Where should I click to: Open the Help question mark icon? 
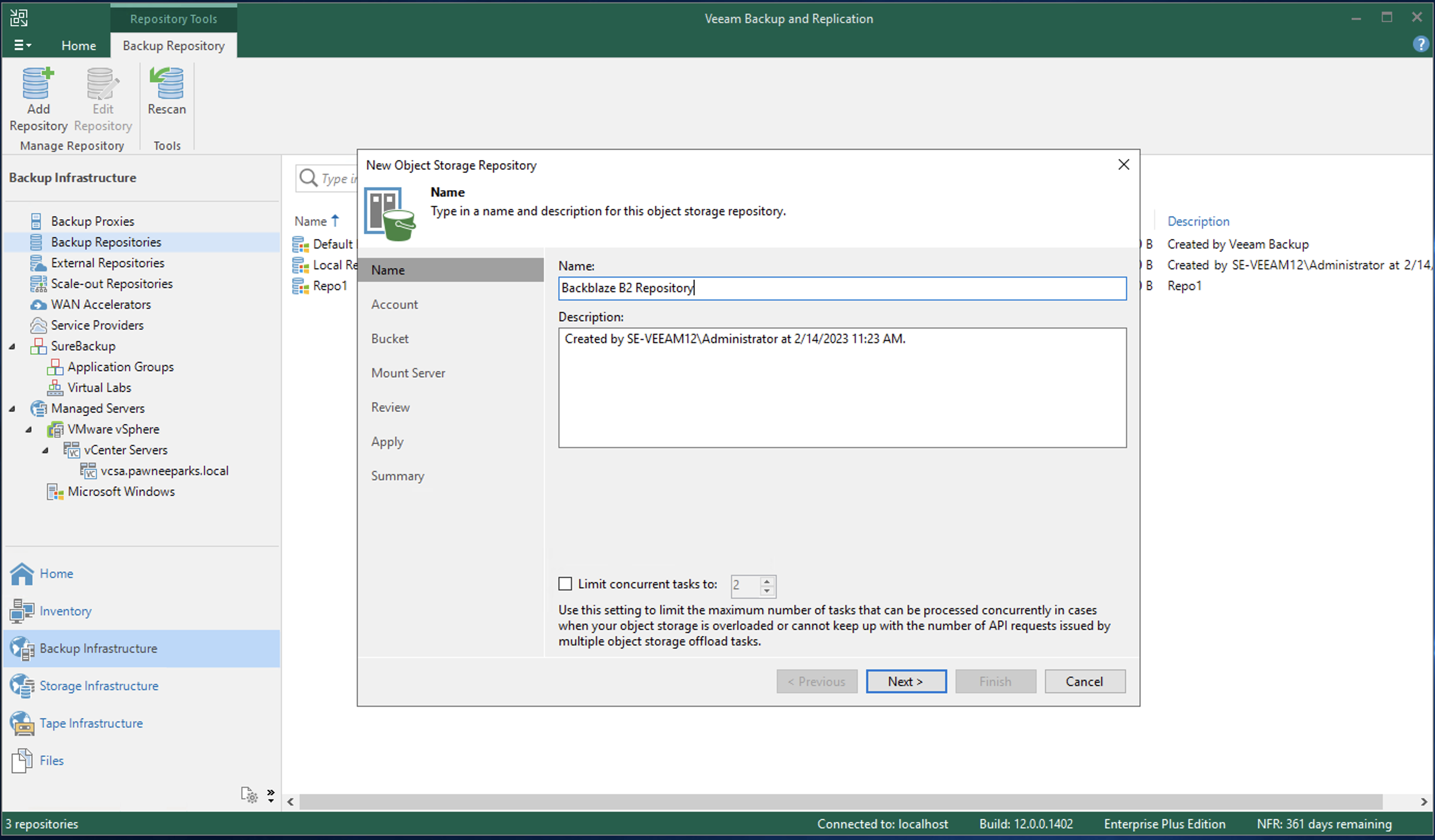pos(1420,44)
